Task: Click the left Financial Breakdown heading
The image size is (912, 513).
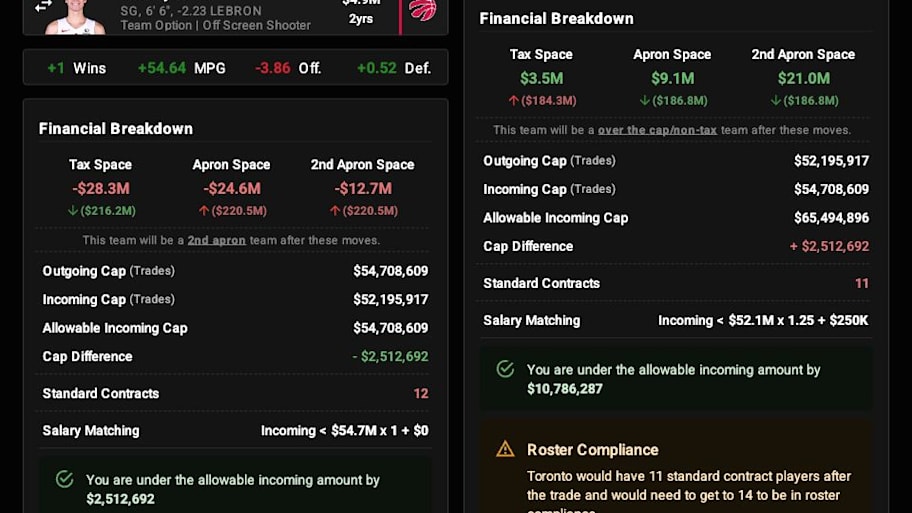Action: tap(116, 129)
